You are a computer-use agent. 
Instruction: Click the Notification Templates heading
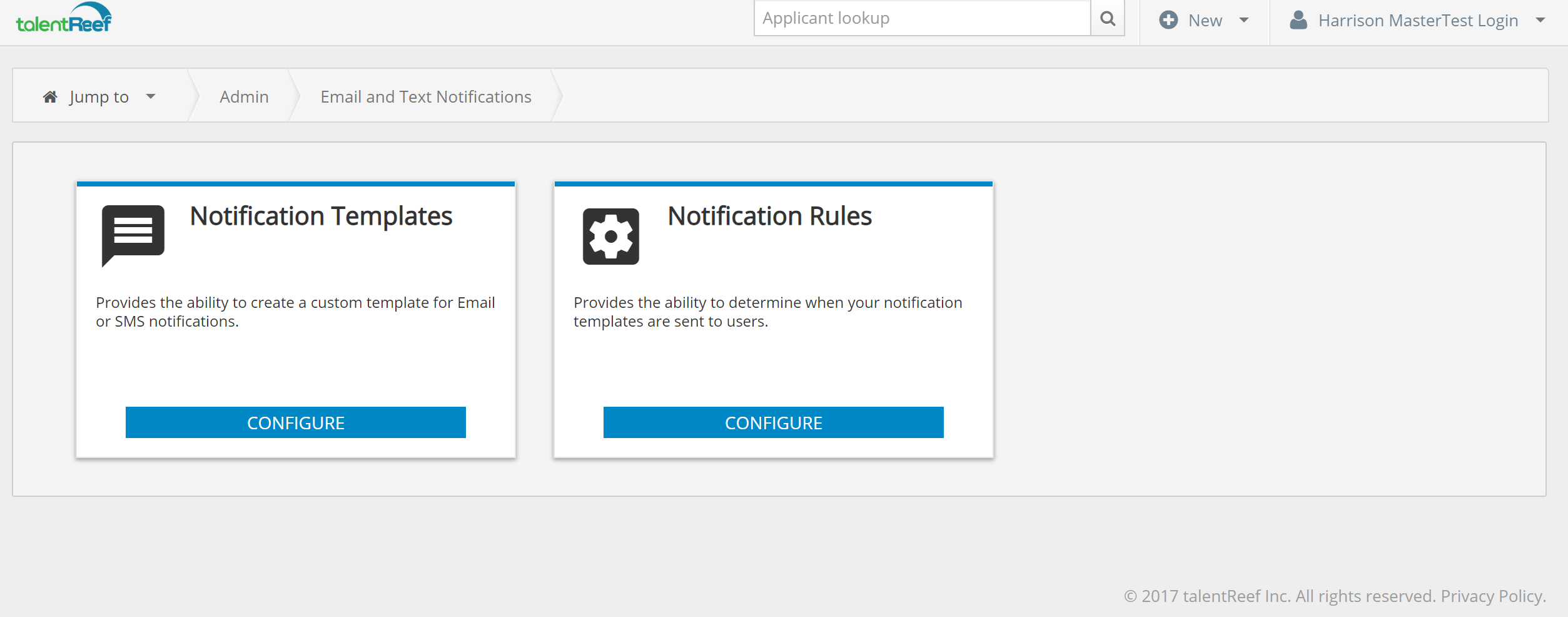321,216
